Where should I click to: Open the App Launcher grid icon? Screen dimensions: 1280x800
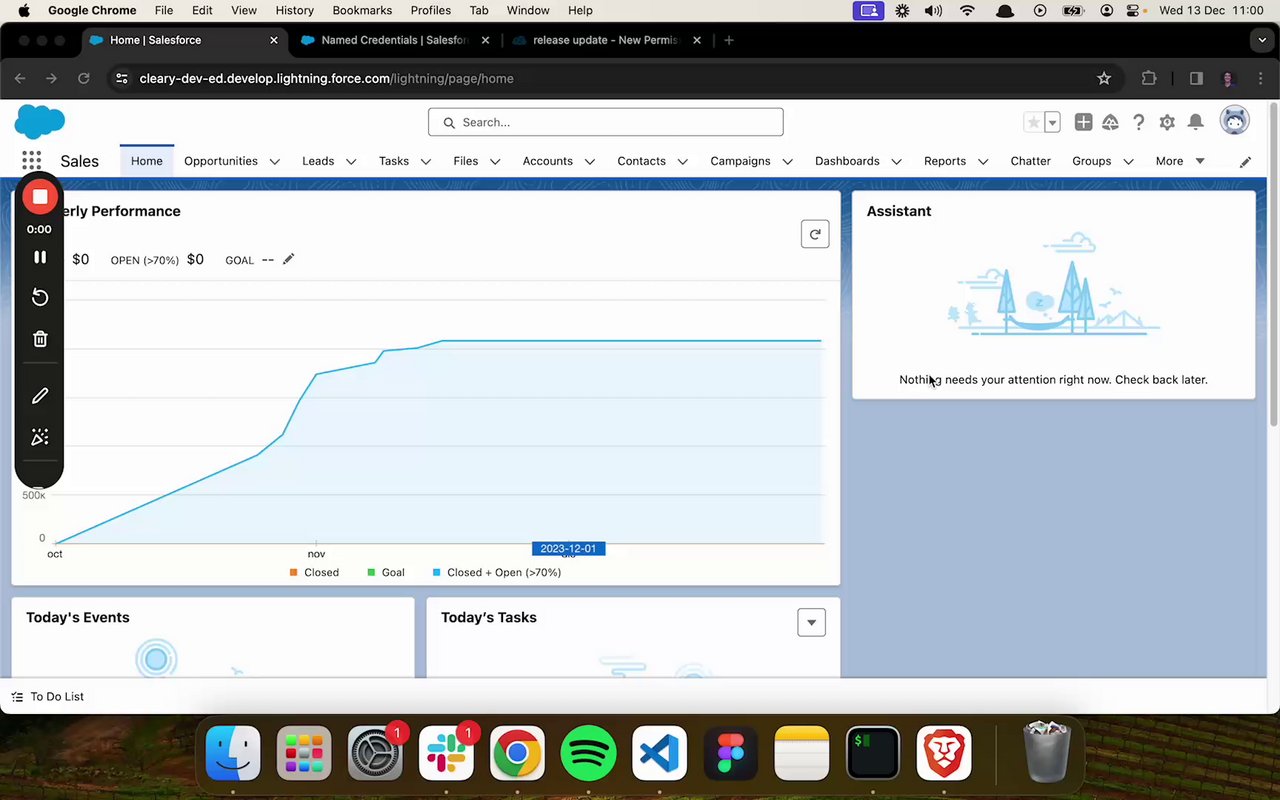[x=32, y=161]
